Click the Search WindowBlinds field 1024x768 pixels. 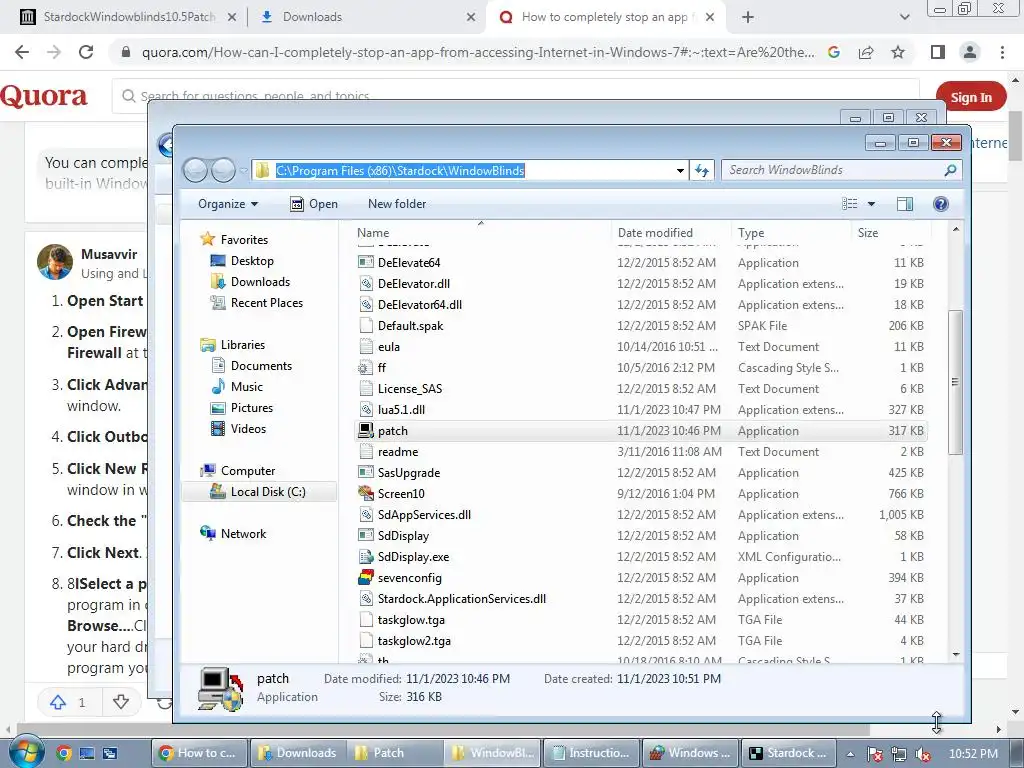pos(842,170)
